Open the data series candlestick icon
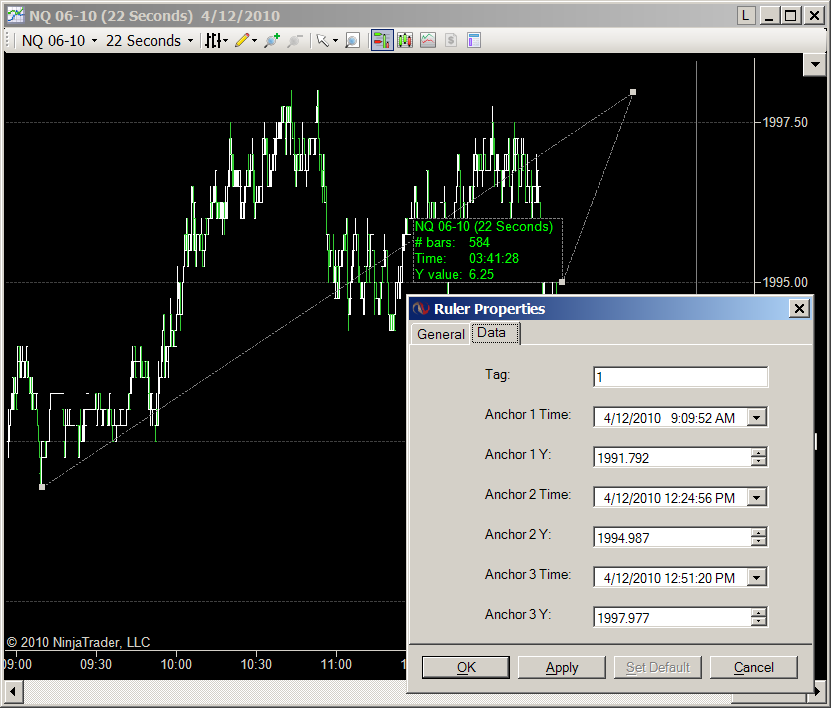The image size is (831, 708). 405,40
